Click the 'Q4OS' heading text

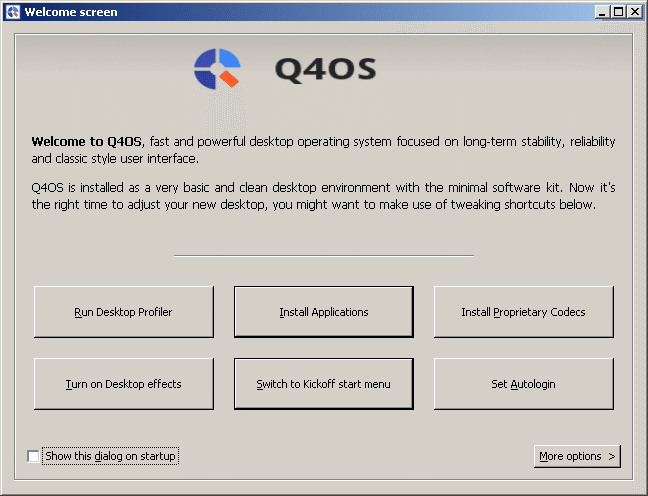coord(326,69)
